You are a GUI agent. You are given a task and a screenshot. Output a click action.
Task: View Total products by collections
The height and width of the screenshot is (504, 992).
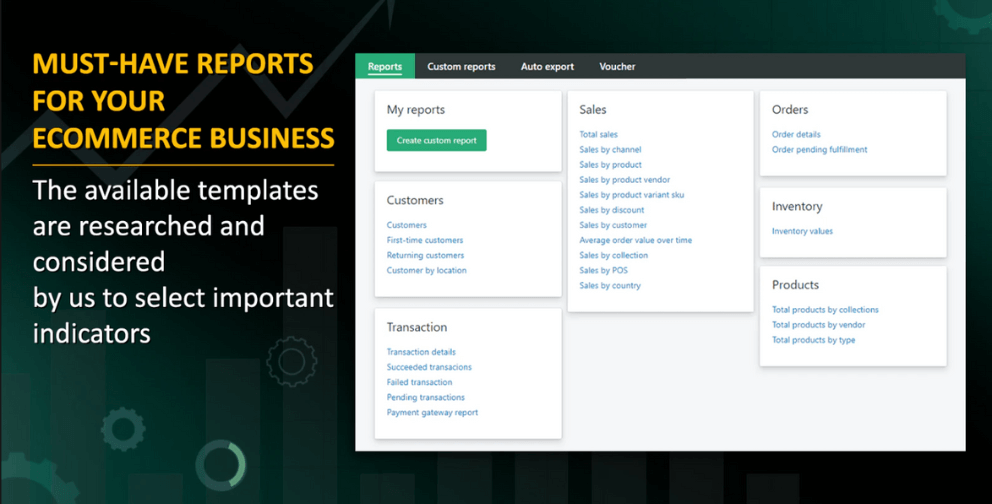click(x=825, y=310)
